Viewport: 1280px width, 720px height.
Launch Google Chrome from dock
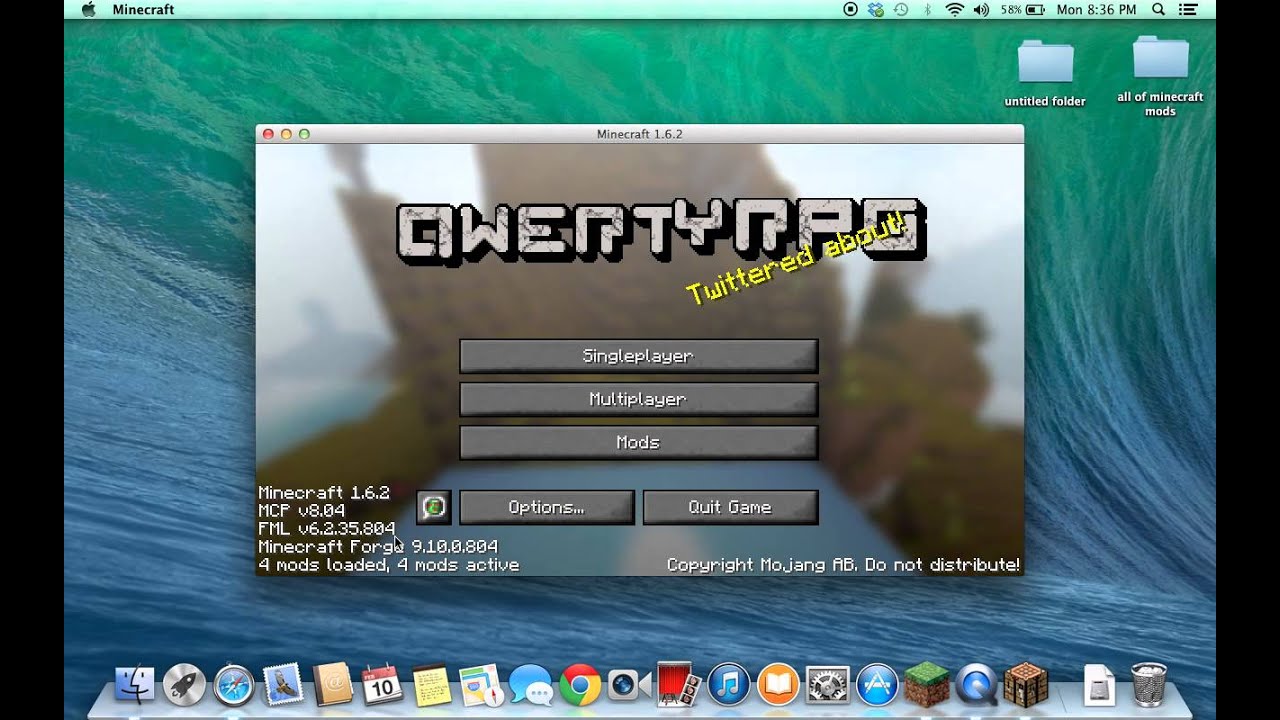tap(580, 685)
